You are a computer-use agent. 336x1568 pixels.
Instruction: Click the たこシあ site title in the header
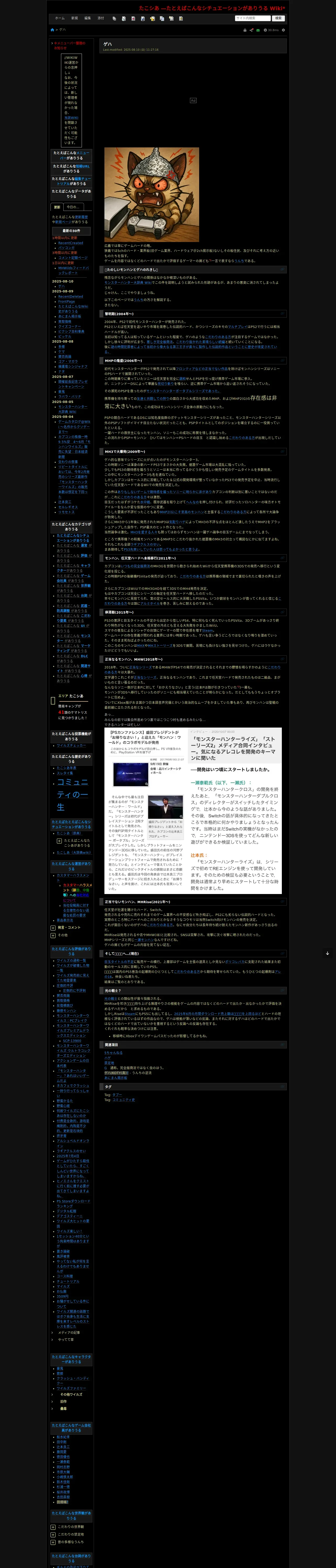coord(212,9)
